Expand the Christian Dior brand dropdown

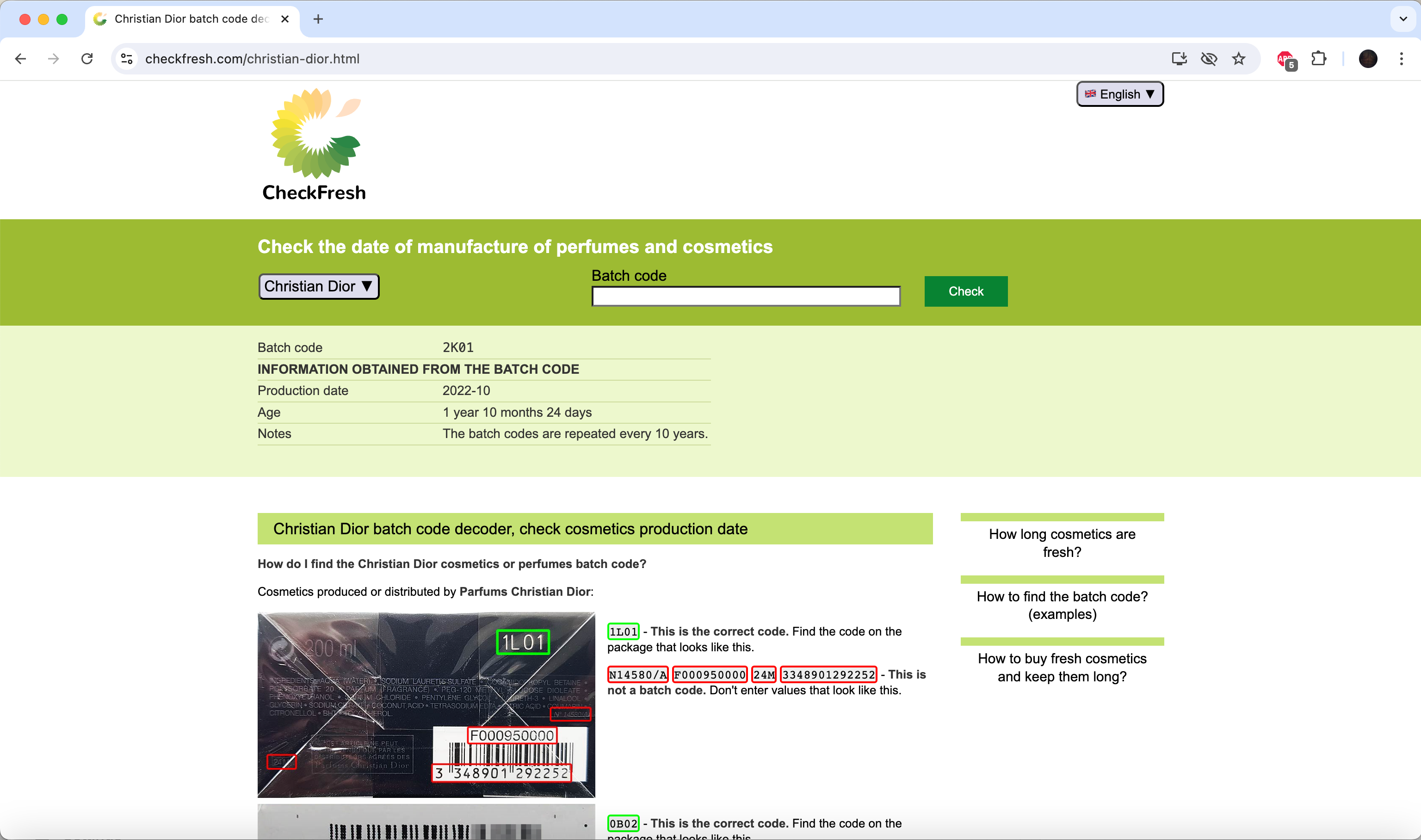[319, 286]
